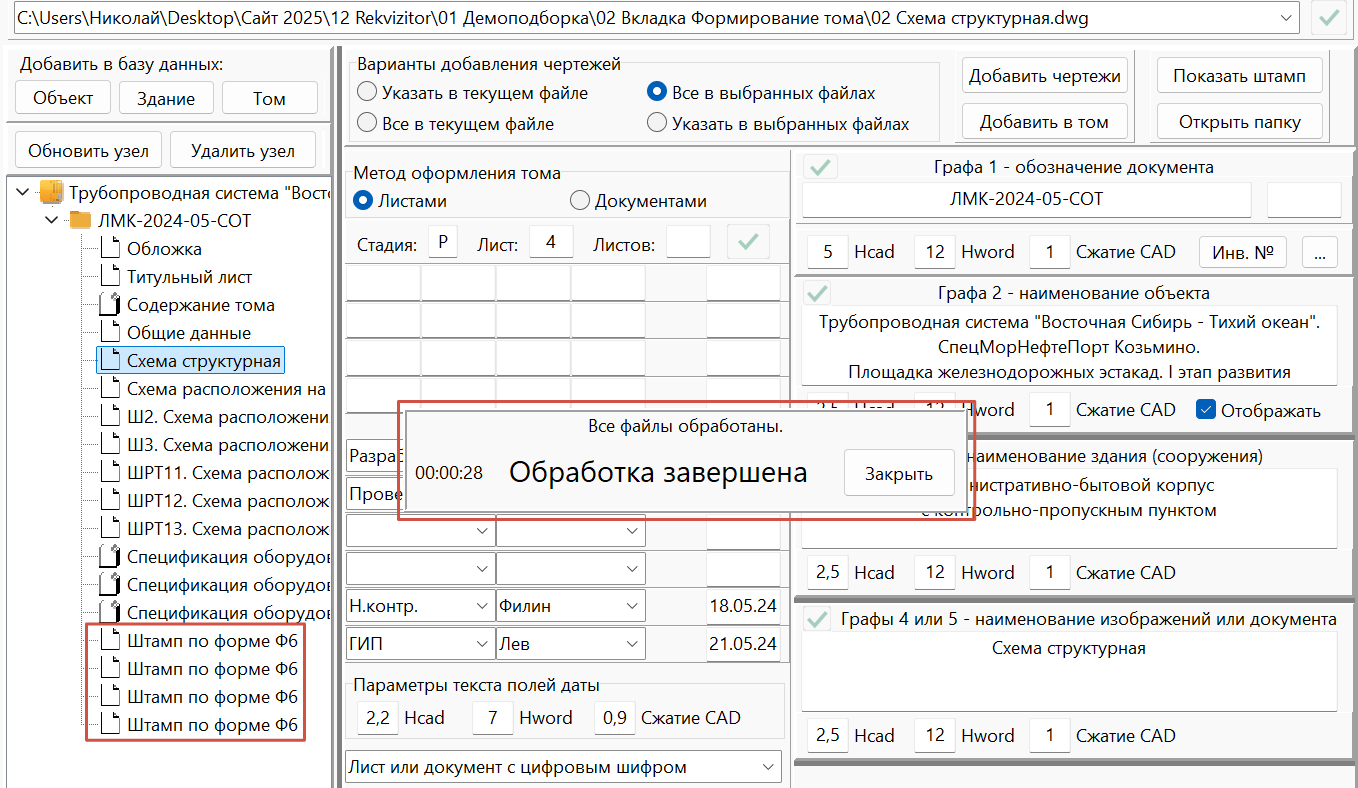Click the document icon of Обложка

pos(109,248)
